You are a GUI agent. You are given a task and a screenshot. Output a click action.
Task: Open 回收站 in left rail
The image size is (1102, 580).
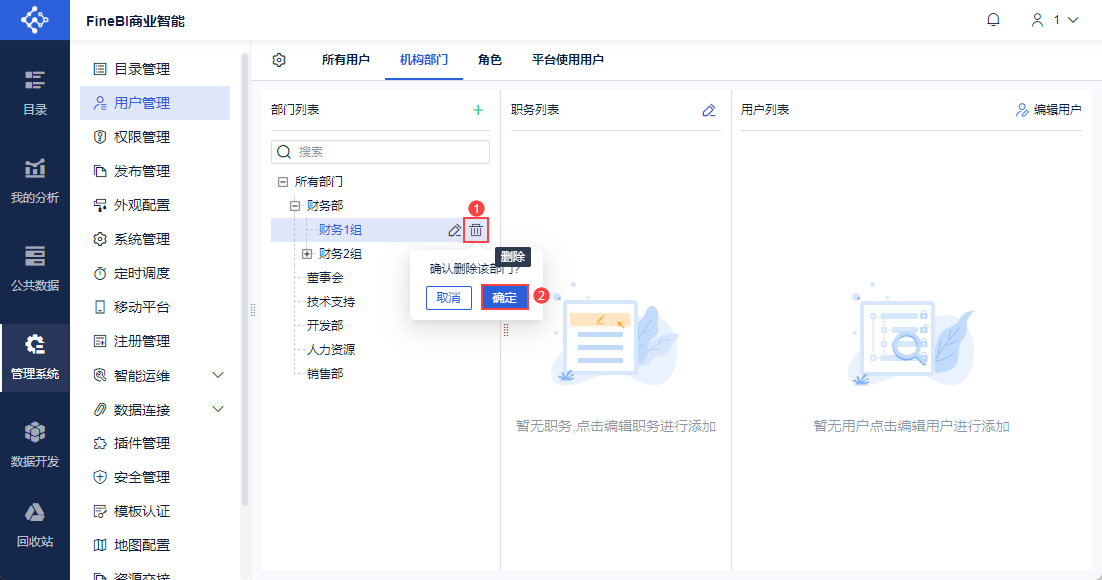pos(34,525)
